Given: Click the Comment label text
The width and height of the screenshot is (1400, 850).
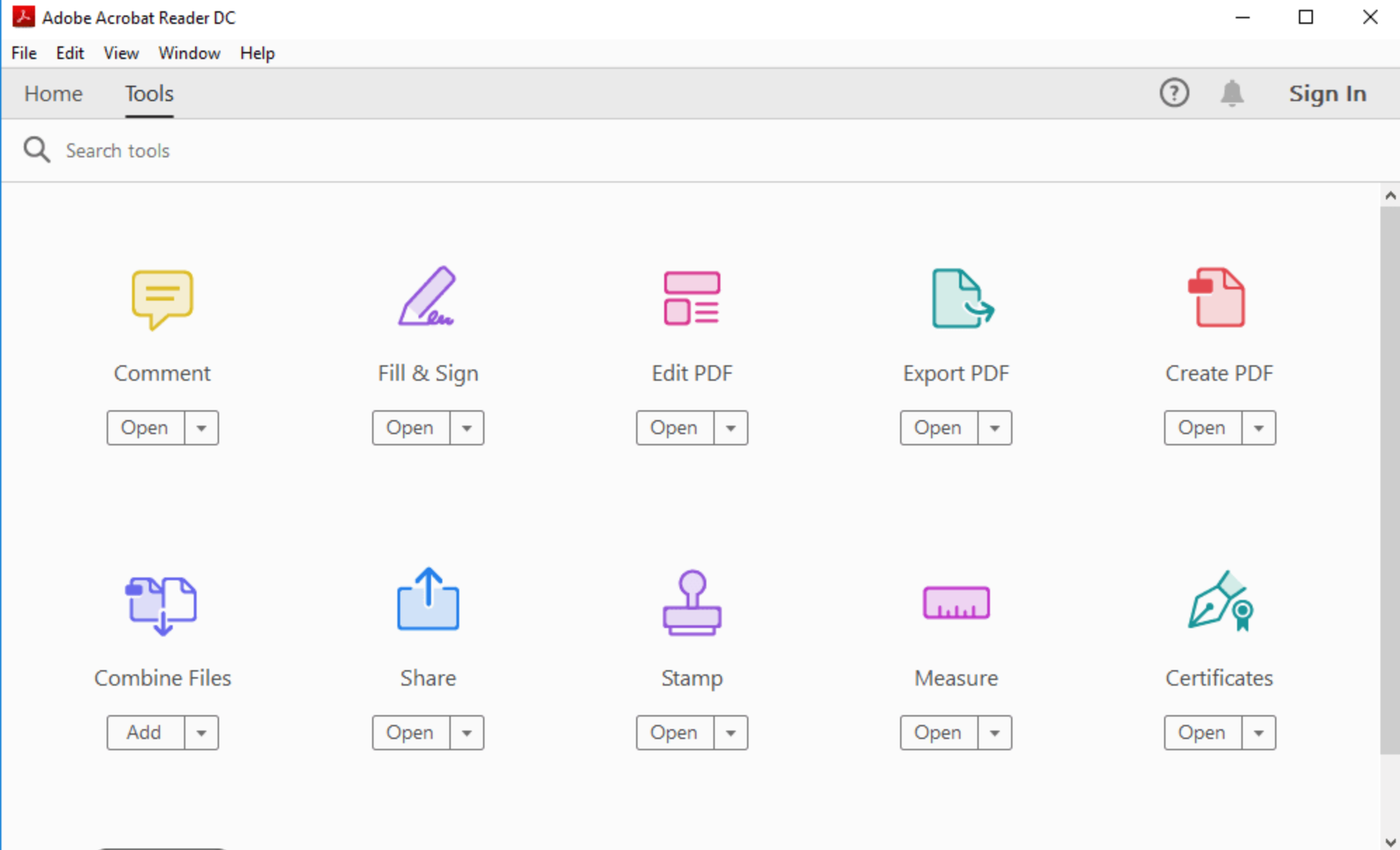Looking at the screenshot, I should pyautogui.click(x=162, y=373).
